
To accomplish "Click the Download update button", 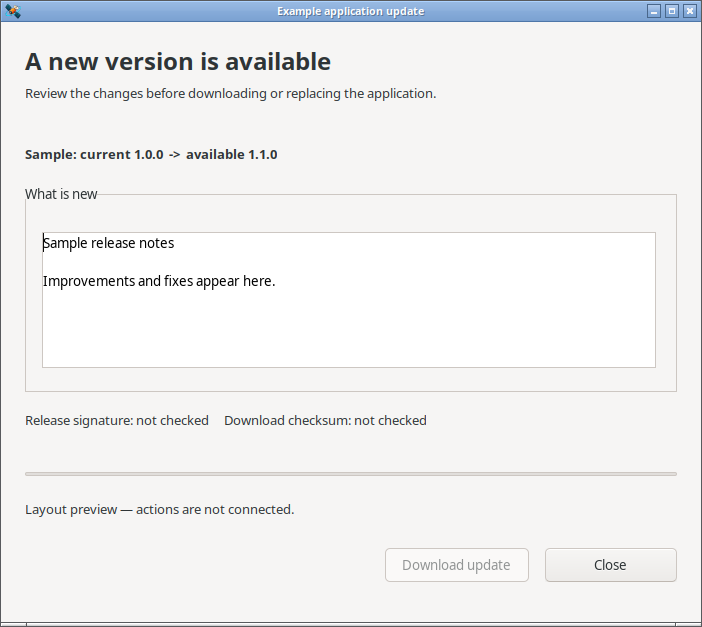I will point(457,565).
